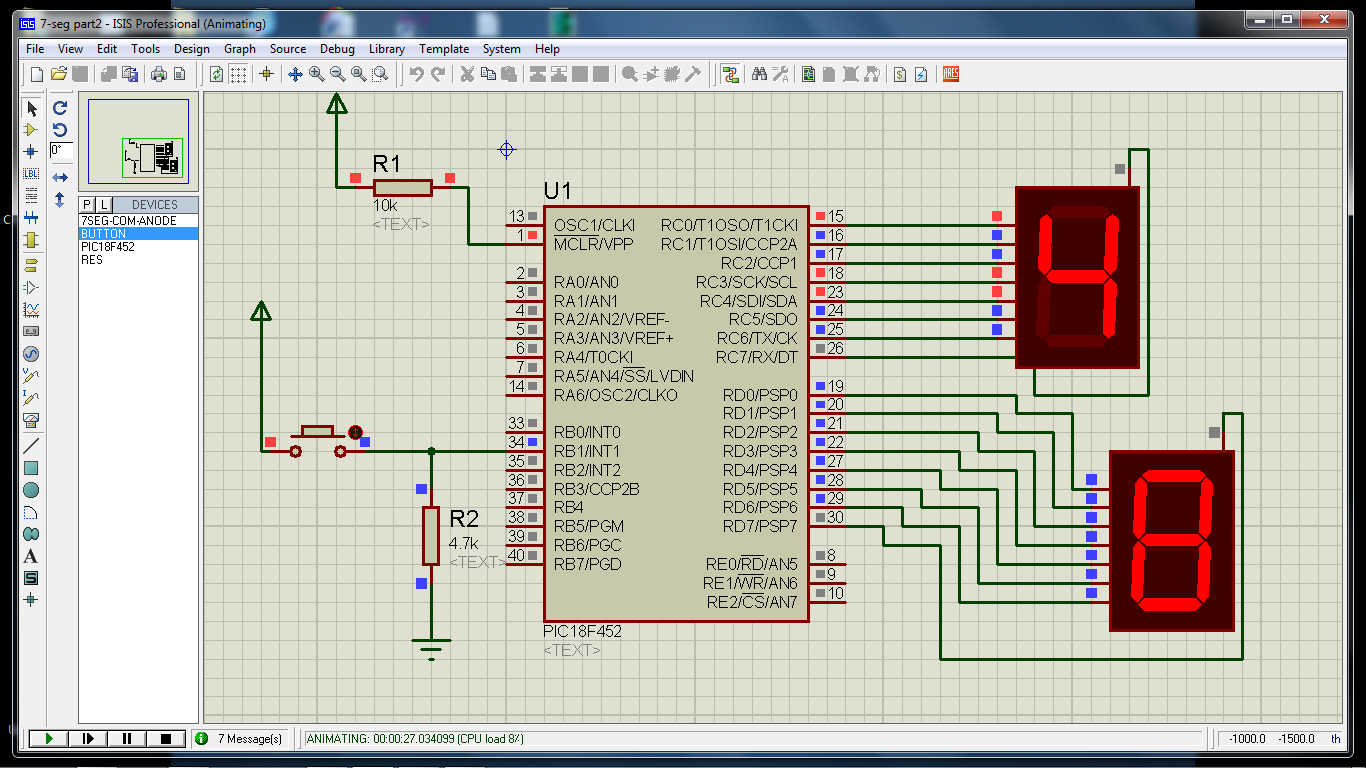Select the Component mode tool
The height and width of the screenshot is (768, 1366).
pyautogui.click(x=30, y=130)
